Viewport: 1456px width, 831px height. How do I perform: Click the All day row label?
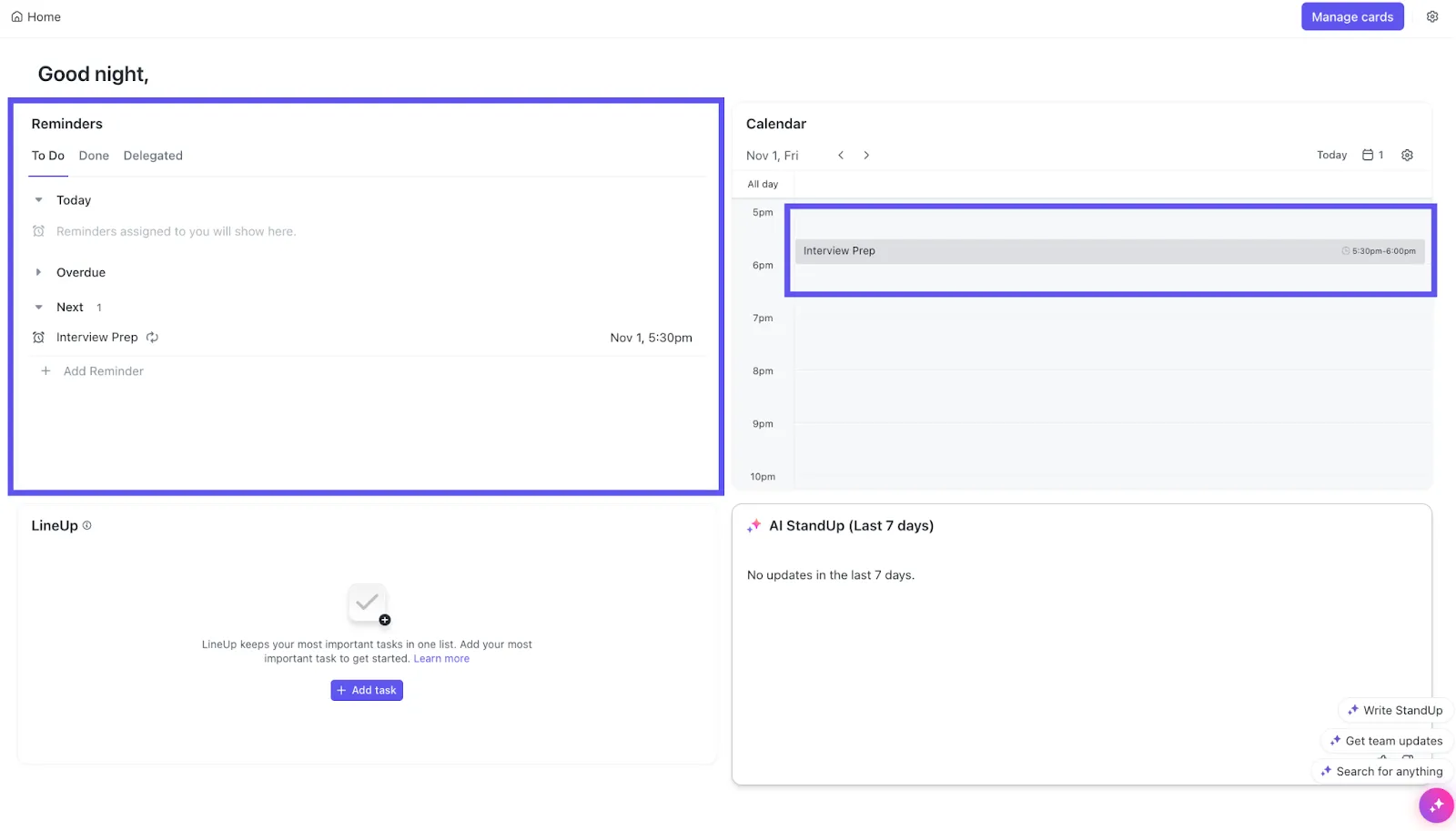pos(763,184)
